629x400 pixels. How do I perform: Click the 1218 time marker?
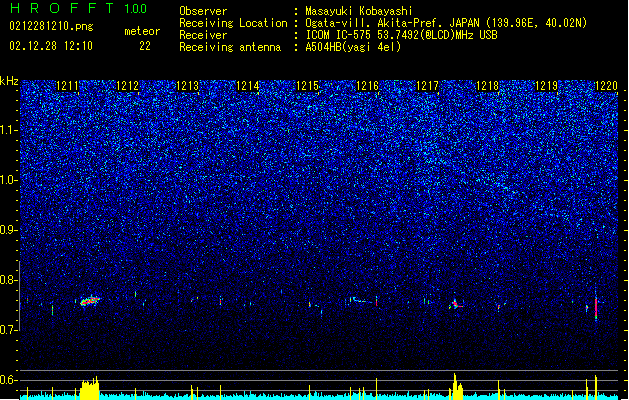pyautogui.click(x=487, y=86)
